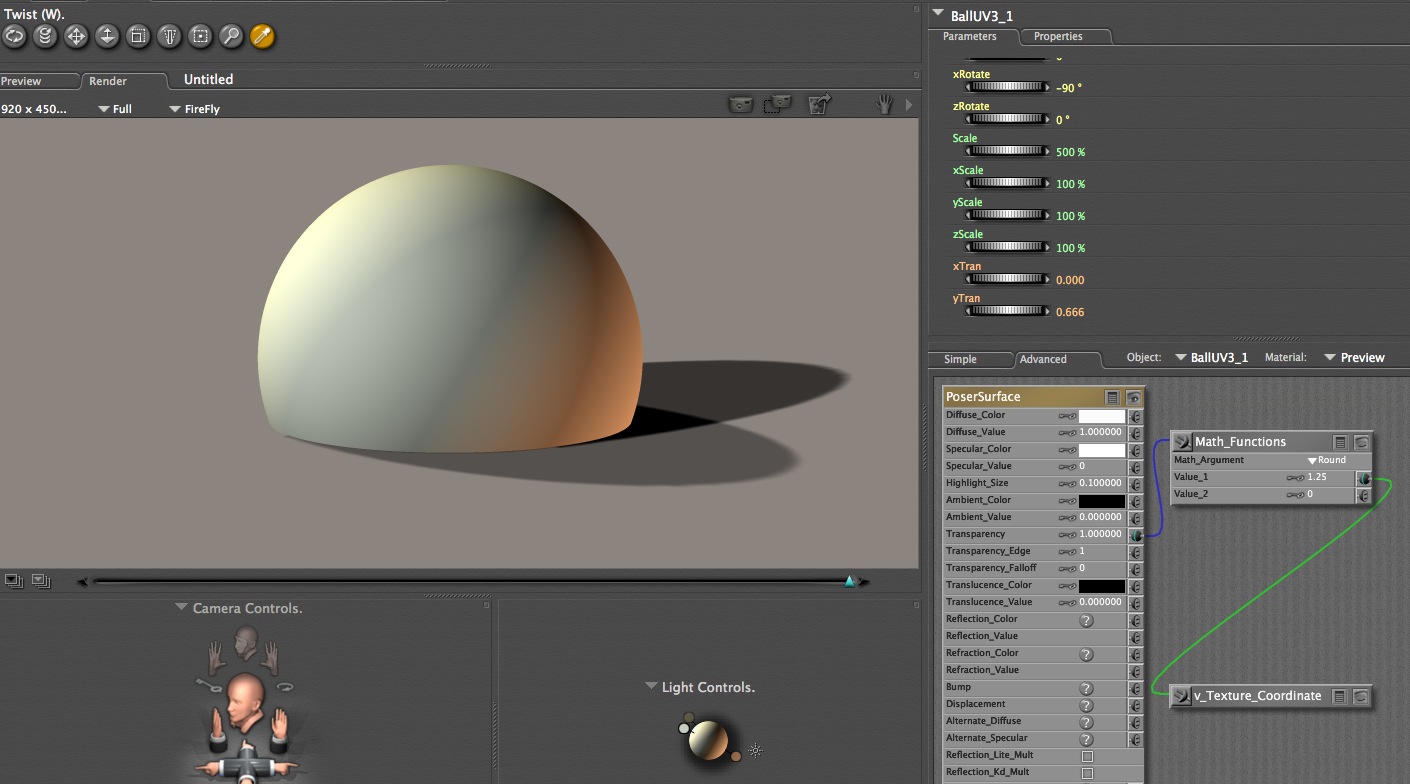1410x784 pixels.
Task: Select the Translate/Pull tool
Action: click(76, 37)
